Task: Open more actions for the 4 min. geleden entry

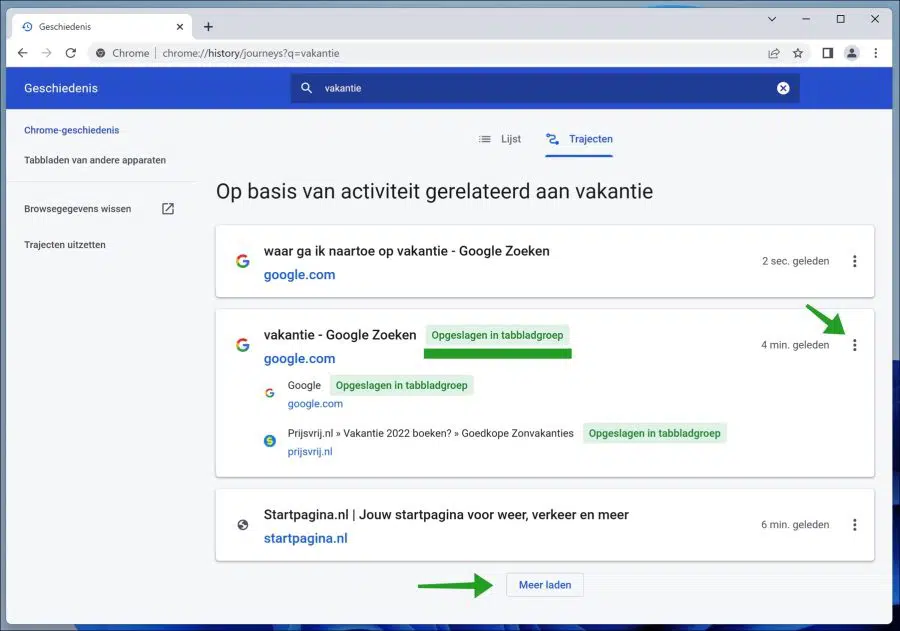Action: click(855, 345)
